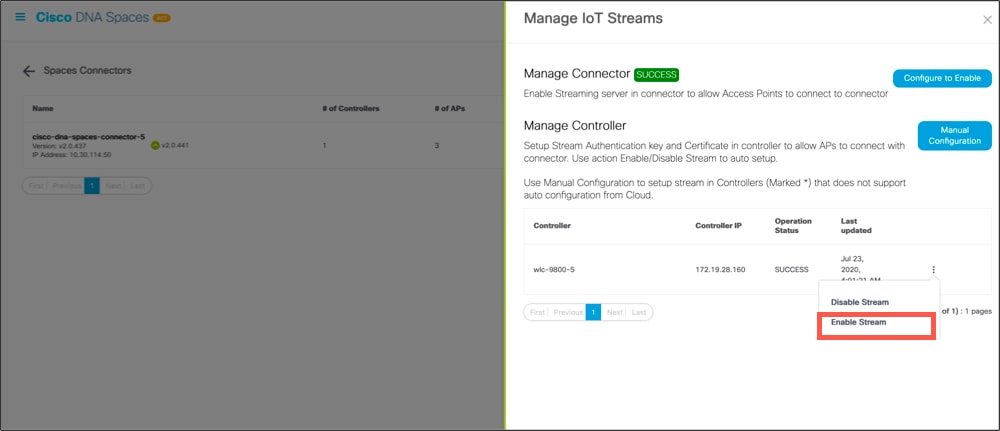Click Next in Spaces Connectors pagination
Viewport: 1000px width, 431px height.
click(113, 186)
